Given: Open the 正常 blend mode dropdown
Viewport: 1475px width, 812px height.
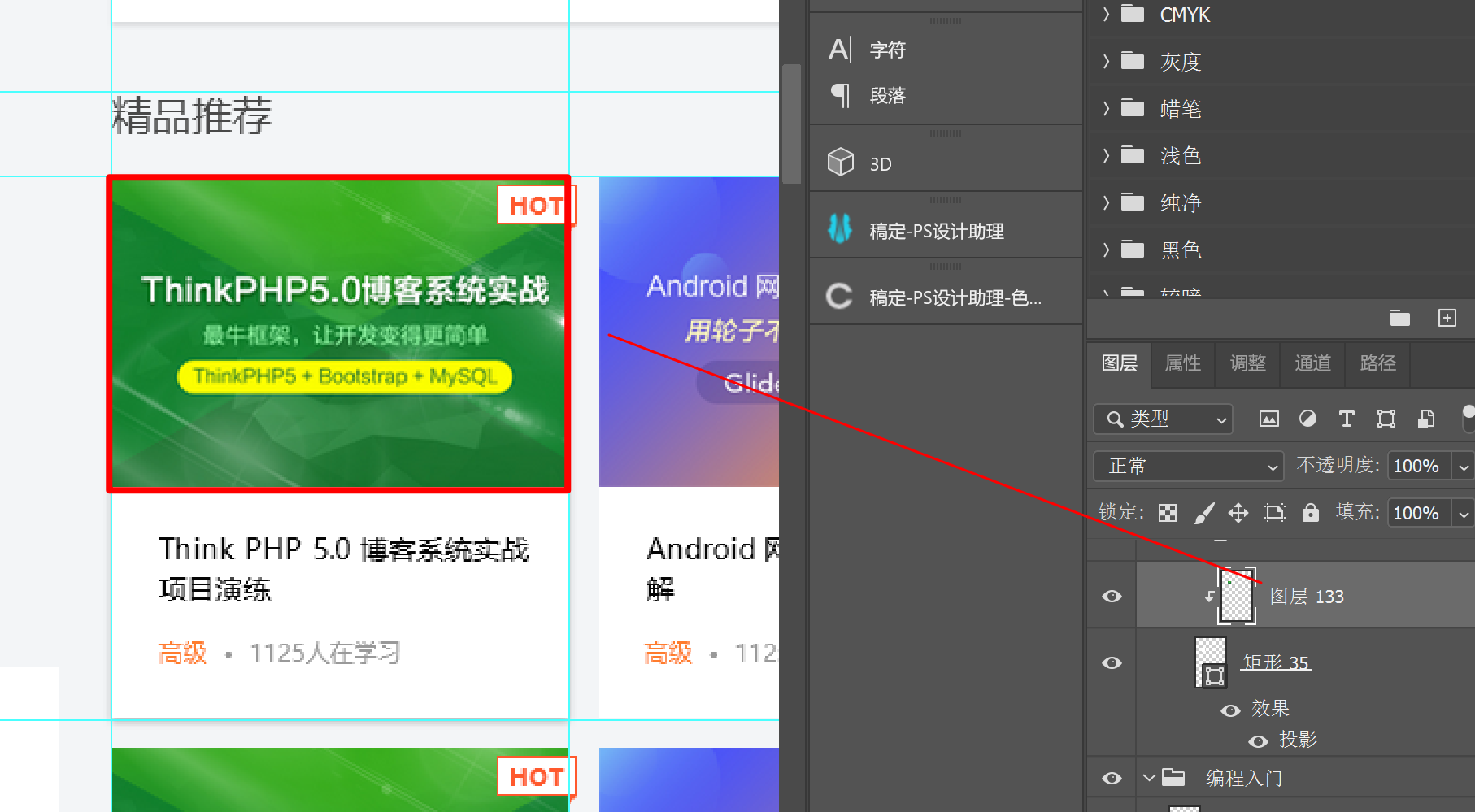Looking at the screenshot, I should (x=1188, y=466).
